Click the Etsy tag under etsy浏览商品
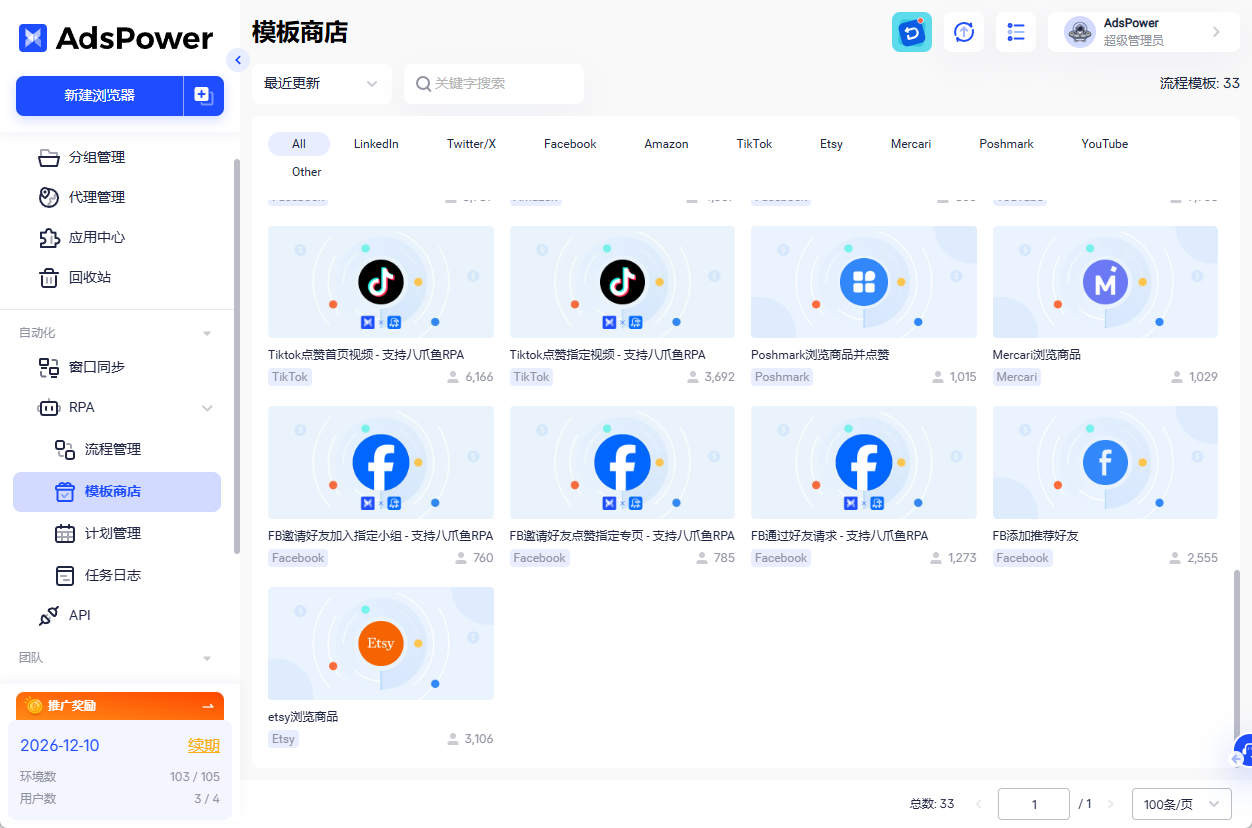The width and height of the screenshot is (1252, 828). [283, 739]
